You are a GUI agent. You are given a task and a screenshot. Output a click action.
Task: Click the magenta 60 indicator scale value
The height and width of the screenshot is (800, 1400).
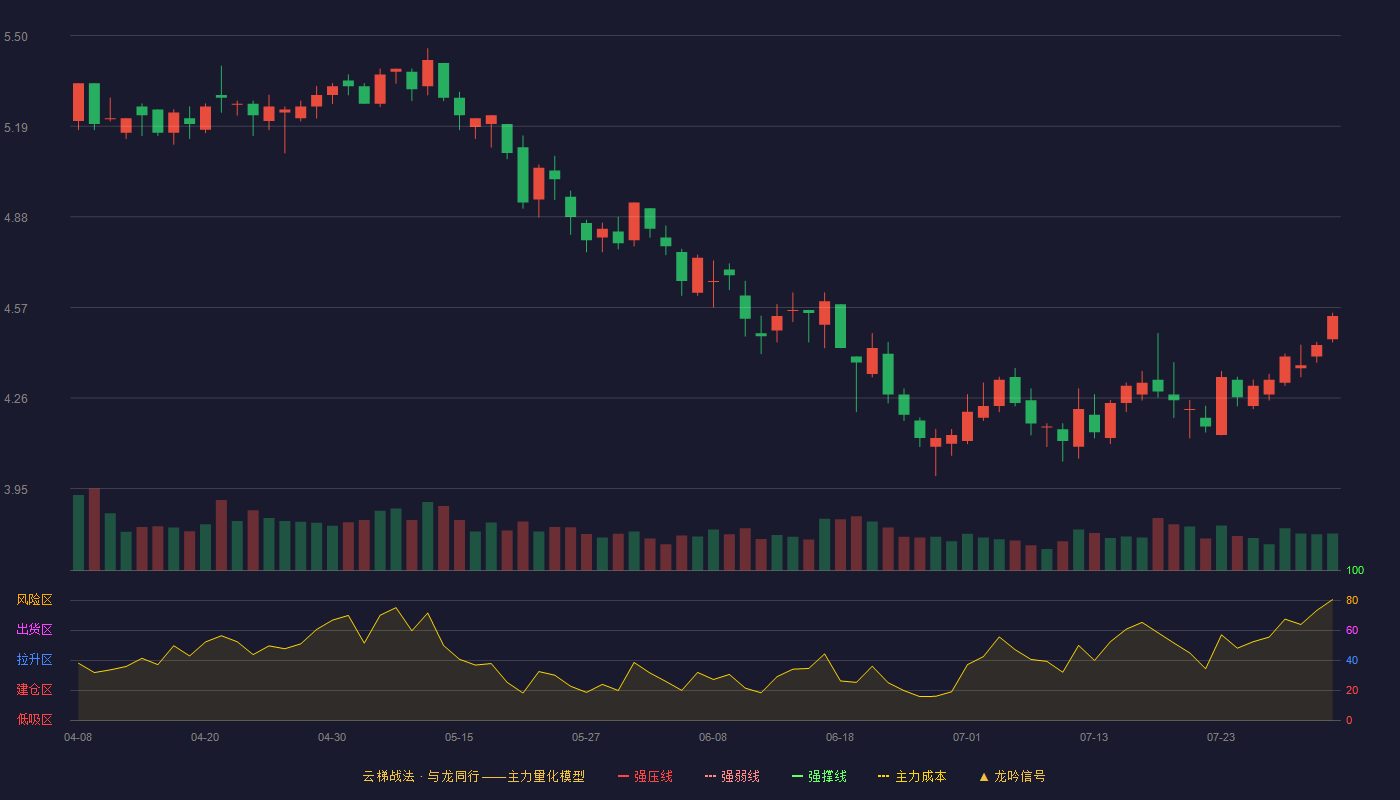[x=1352, y=630]
